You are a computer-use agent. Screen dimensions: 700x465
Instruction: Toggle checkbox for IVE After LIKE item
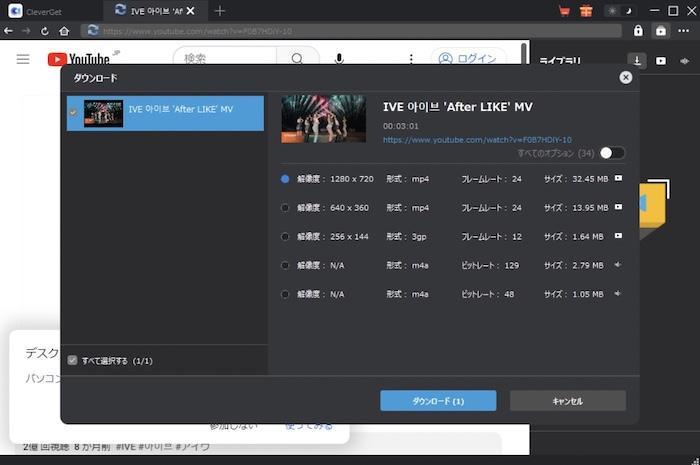tap(73, 112)
